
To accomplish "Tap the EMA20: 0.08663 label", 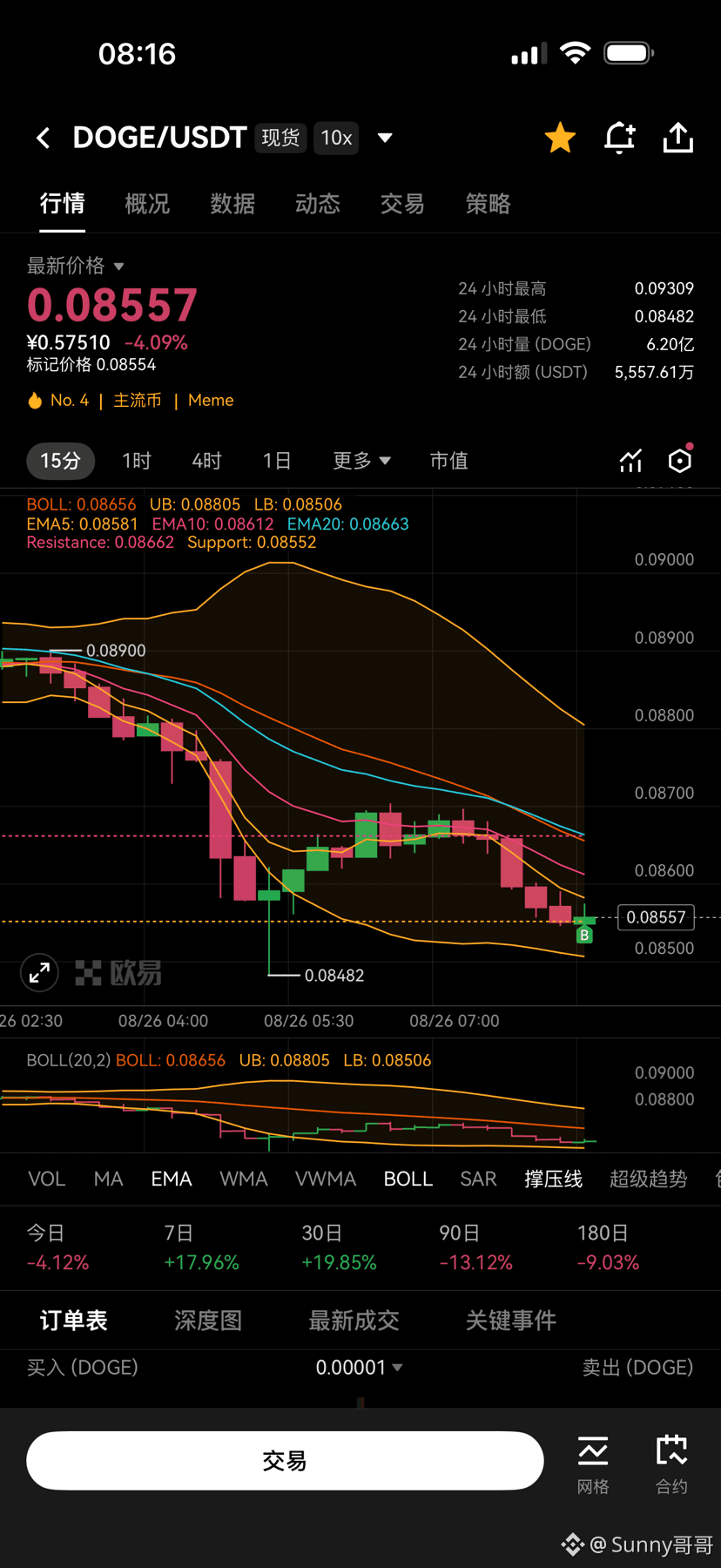I will pos(347,524).
